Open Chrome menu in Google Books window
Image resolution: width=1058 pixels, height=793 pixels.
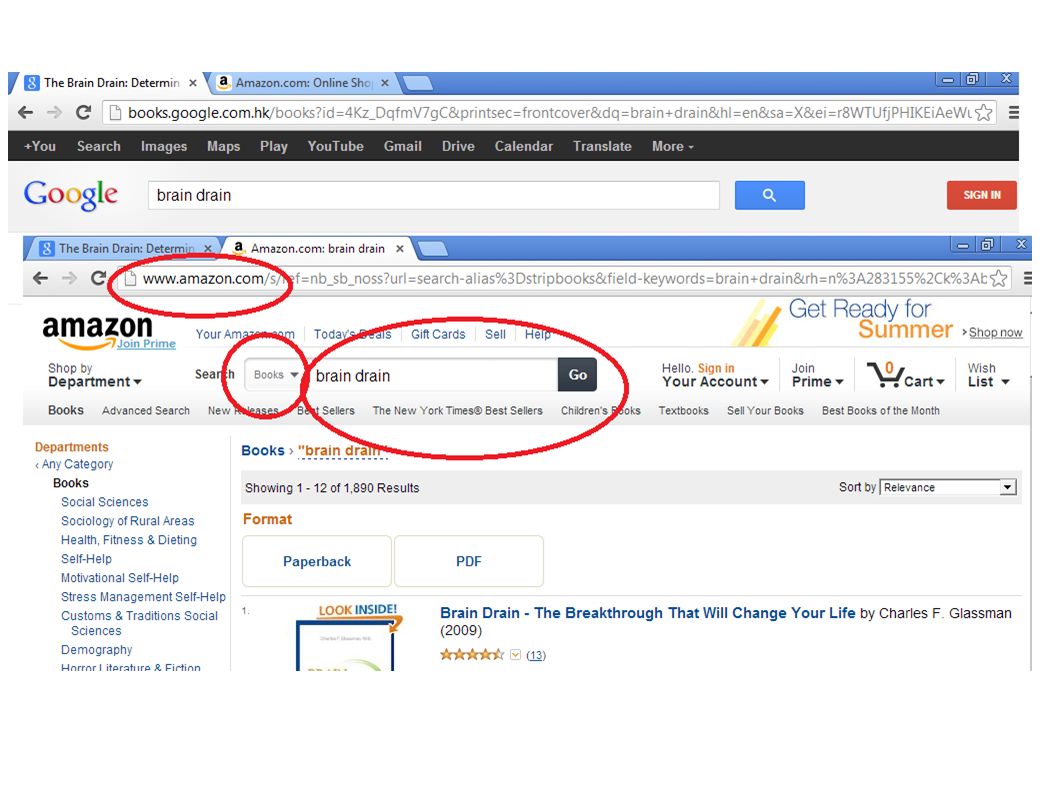[x=1013, y=113]
